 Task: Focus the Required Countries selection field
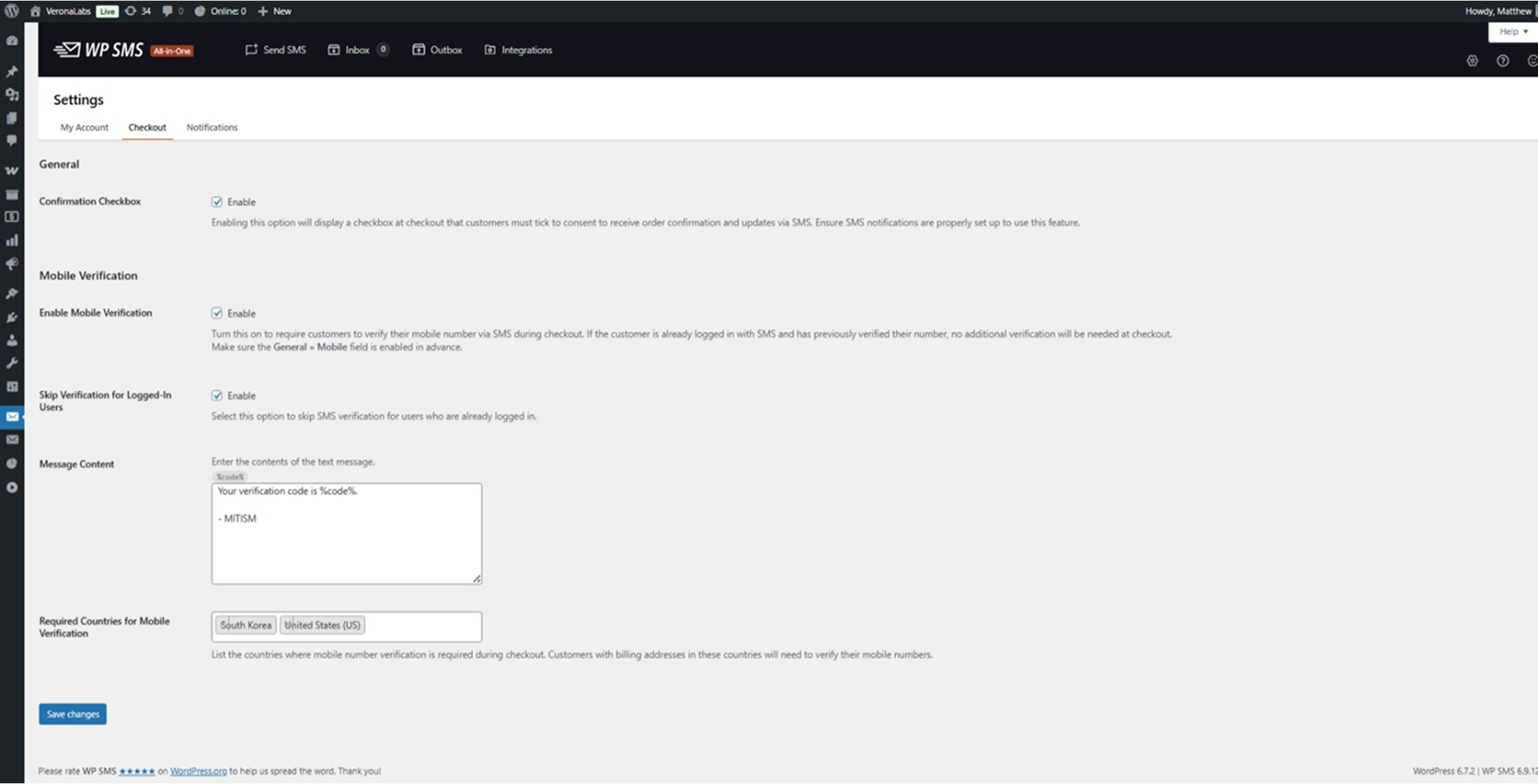347,626
